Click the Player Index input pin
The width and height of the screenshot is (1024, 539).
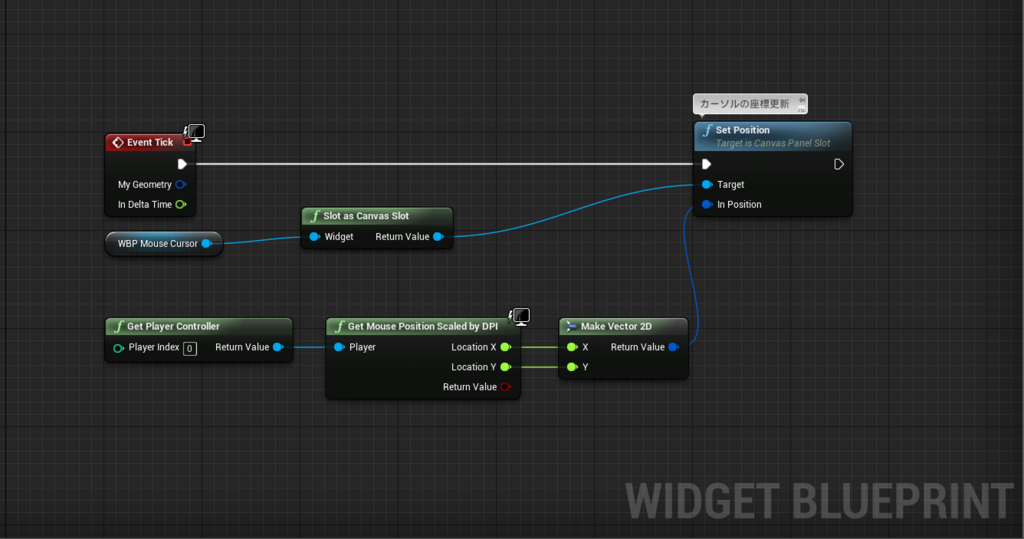click(x=118, y=348)
